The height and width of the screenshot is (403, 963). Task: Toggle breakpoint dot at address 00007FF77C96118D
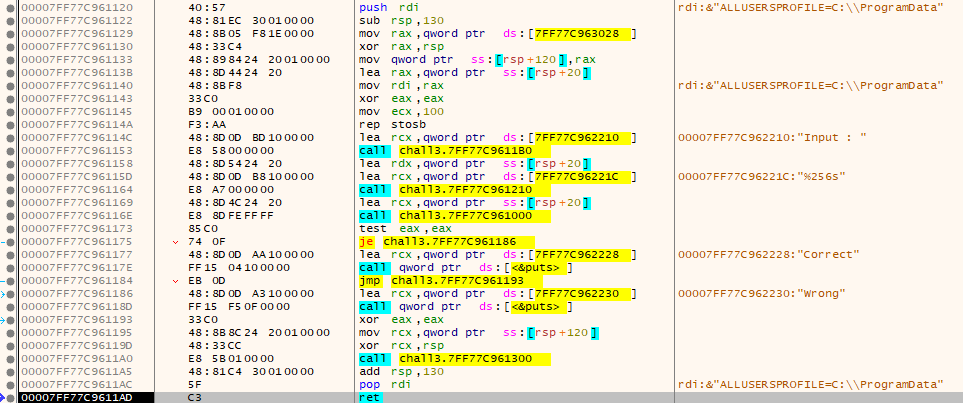tap(10, 307)
